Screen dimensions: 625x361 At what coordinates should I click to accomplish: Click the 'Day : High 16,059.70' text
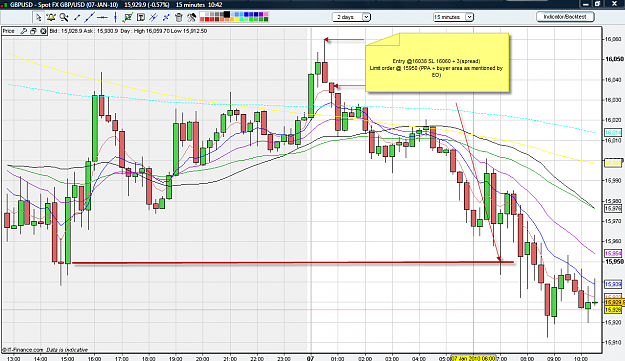tap(146, 31)
